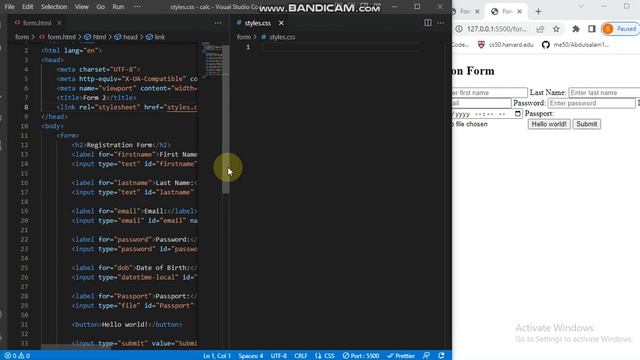Open the date picker calendar icon
This screenshot has height=360, width=640.
coord(518,113)
